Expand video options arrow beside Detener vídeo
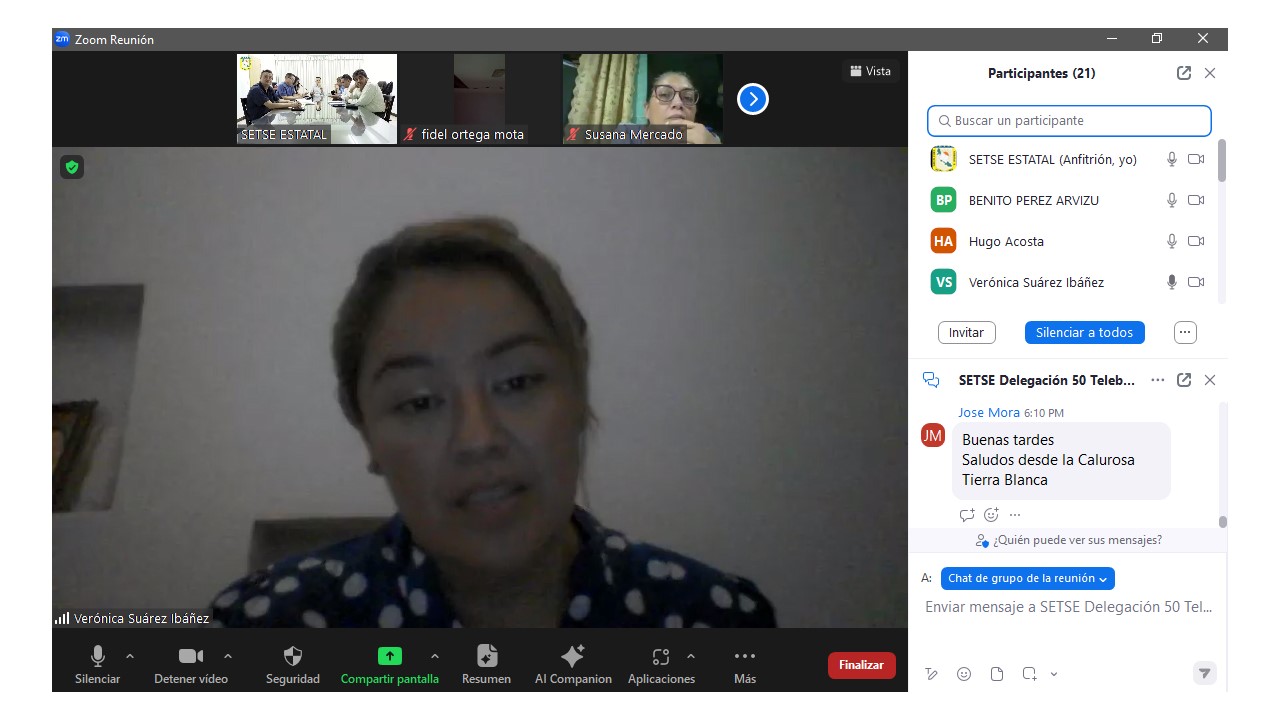This screenshot has height=720, width=1280. pos(228,656)
